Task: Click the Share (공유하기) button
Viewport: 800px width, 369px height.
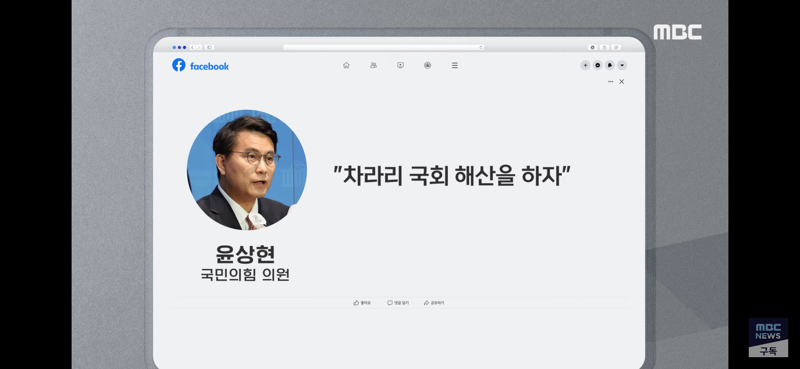Action: (434, 303)
